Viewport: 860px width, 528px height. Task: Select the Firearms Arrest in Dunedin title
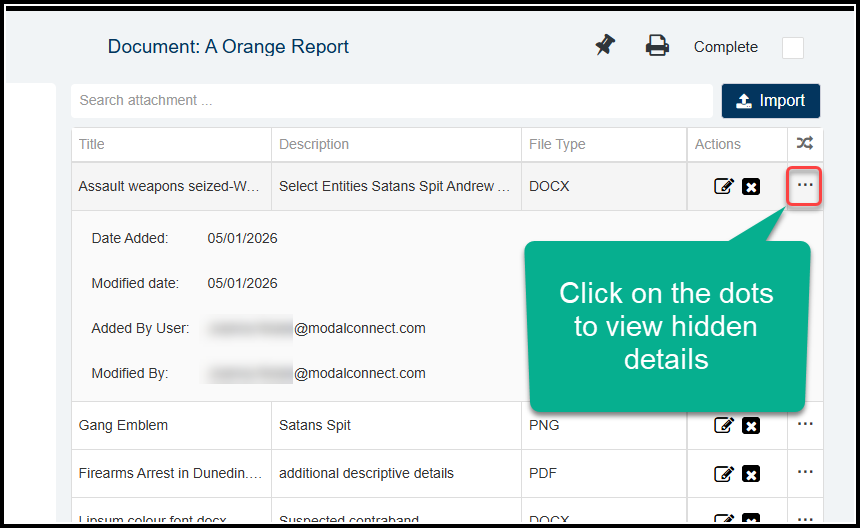pos(170,473)
